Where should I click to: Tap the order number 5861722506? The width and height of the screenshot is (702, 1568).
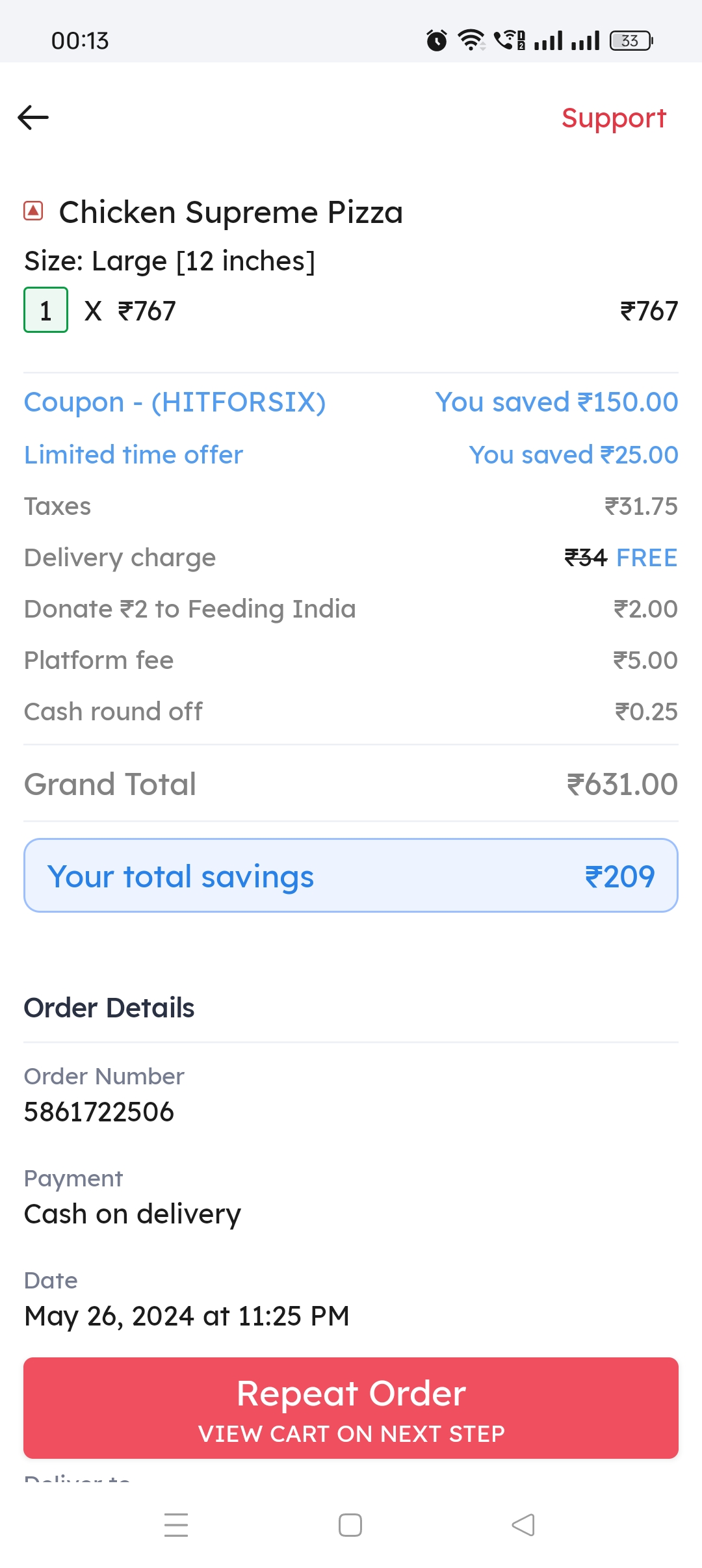99,1112
